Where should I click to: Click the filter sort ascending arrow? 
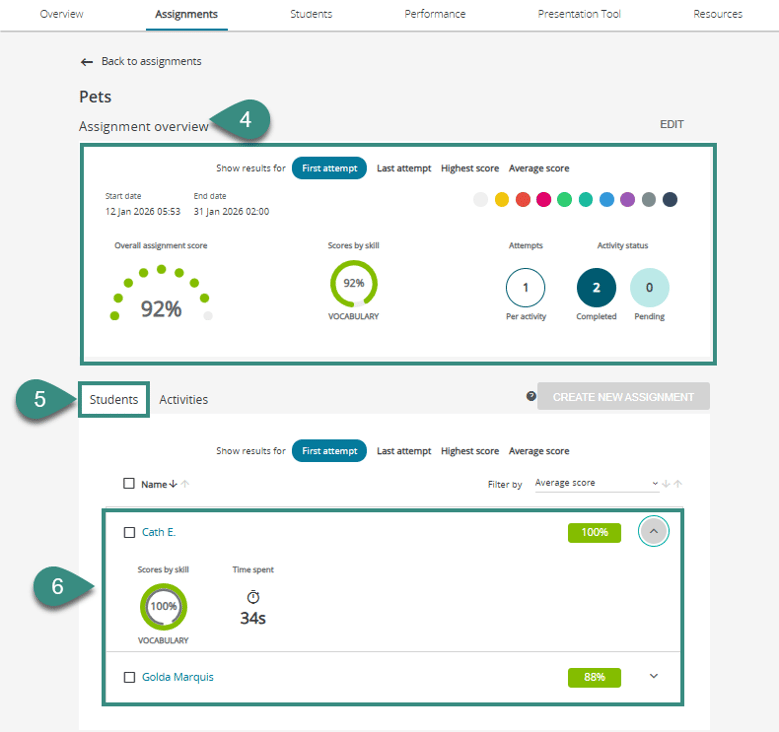pyautogui.click(x=678, y=484)
